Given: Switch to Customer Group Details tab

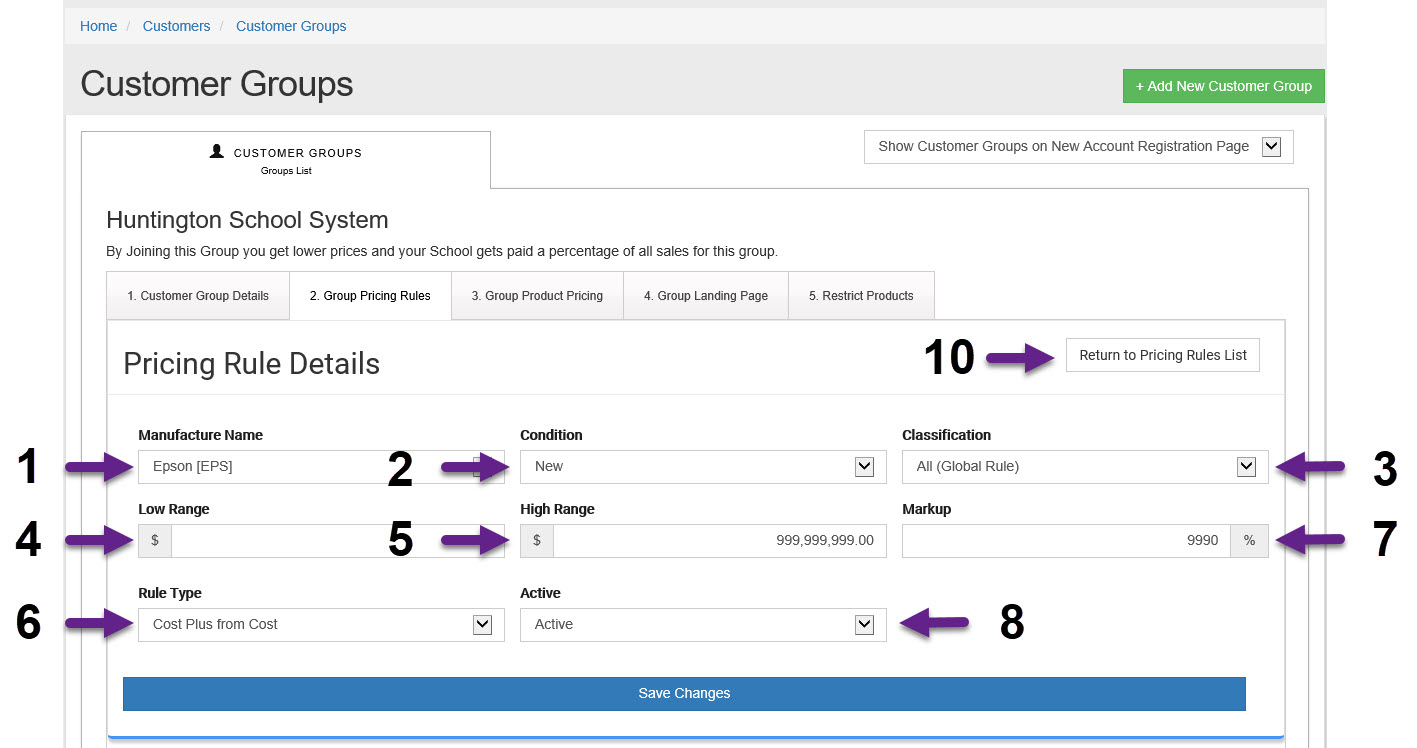Looking at the screenshot, I should point(198,296).
